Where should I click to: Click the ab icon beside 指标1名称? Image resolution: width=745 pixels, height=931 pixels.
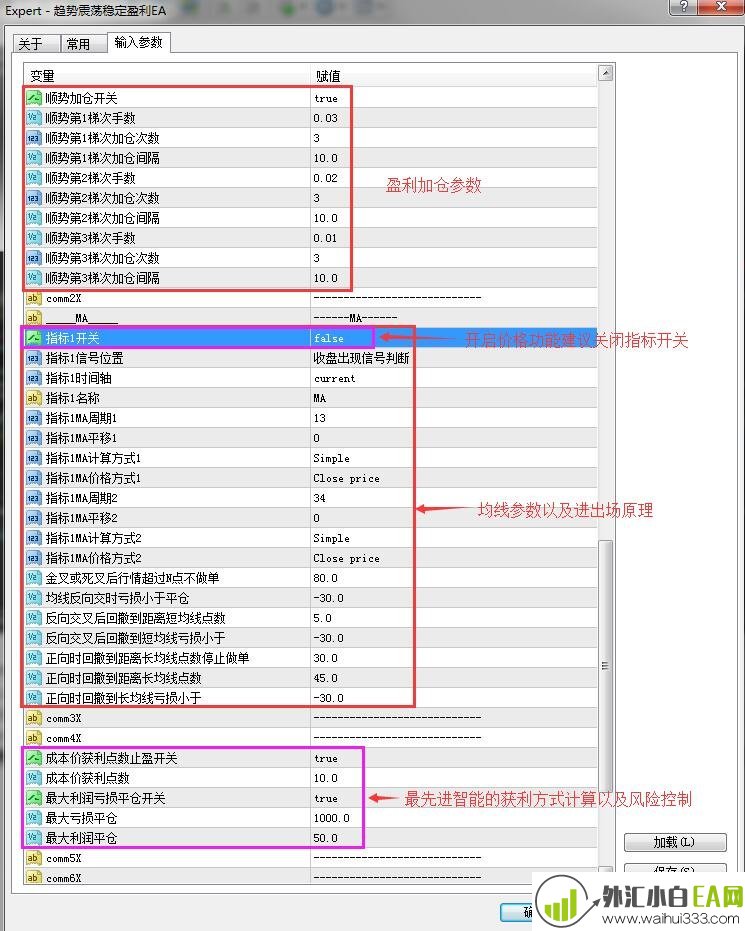(x=34, y=398)
